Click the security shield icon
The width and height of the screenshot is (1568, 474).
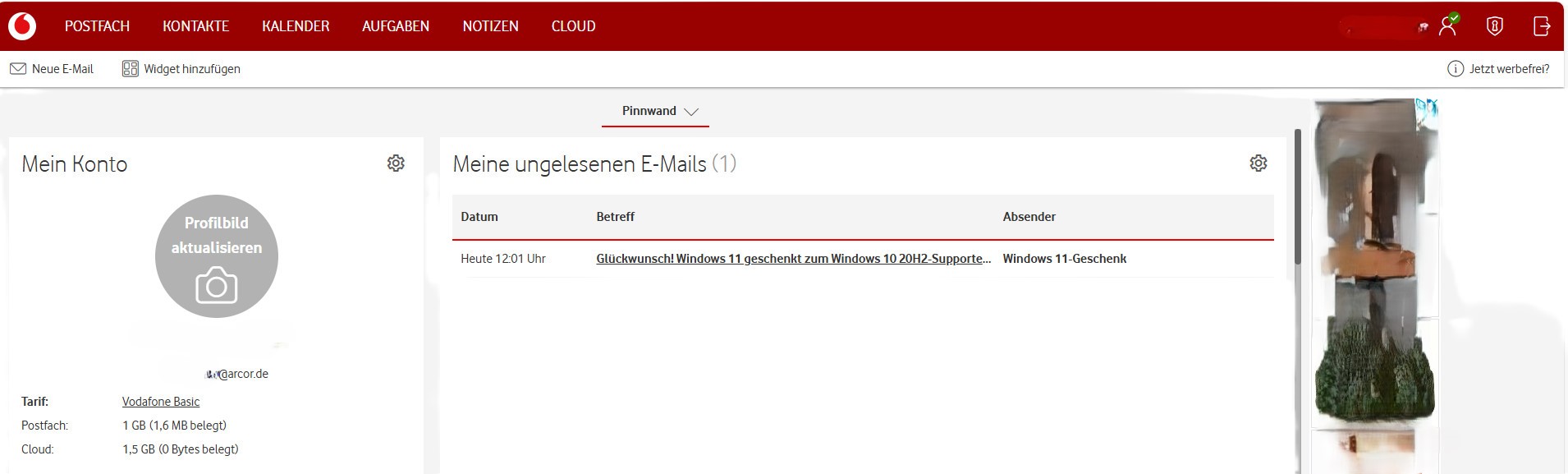tap(1495, 26)
